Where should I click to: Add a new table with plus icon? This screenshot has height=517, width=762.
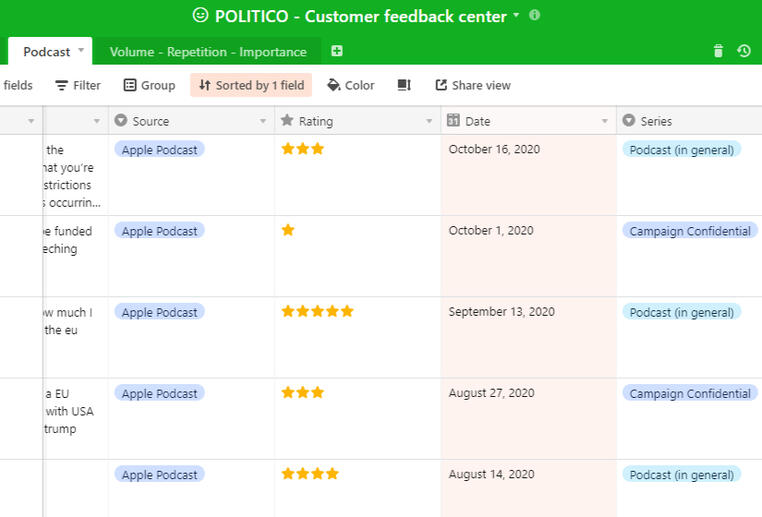pyautogui.click(x=337, y=51)
